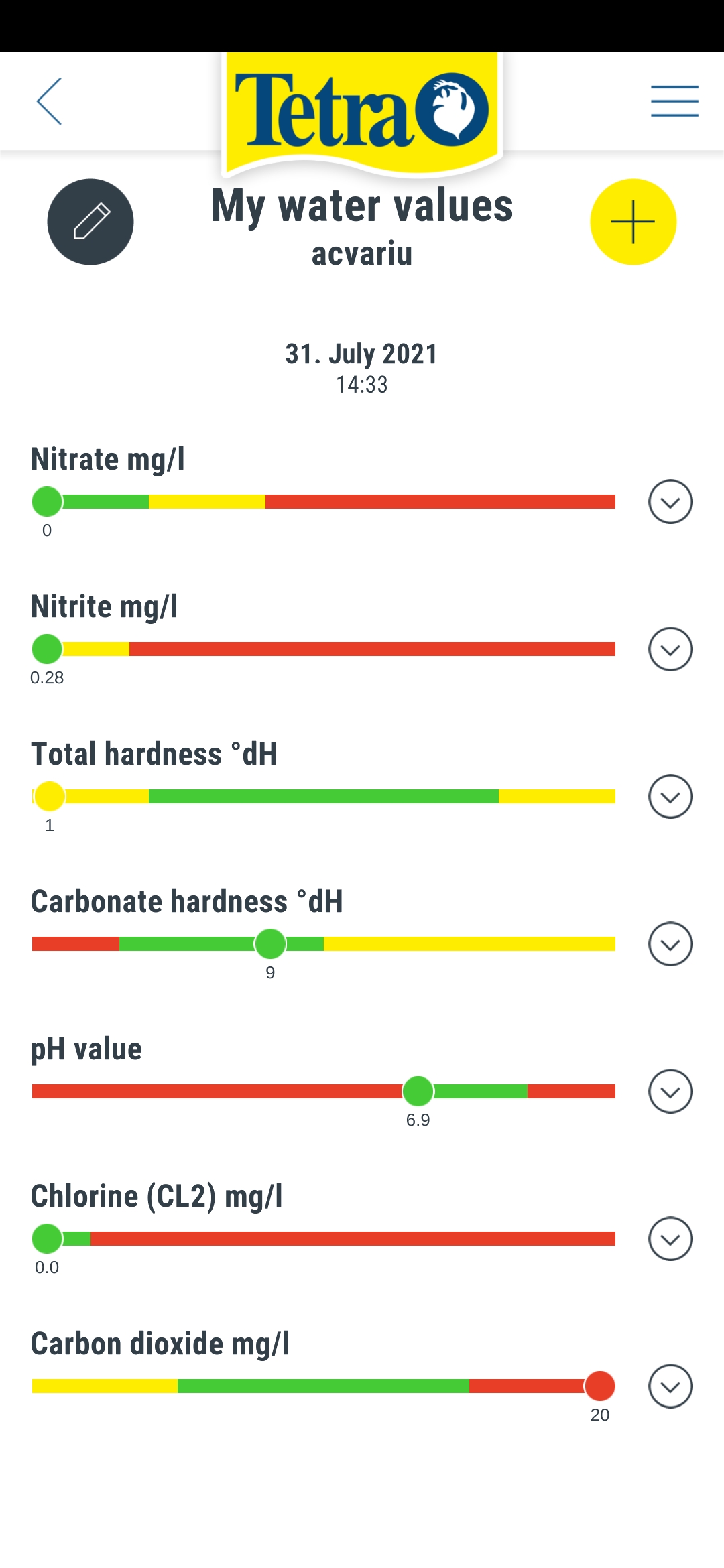Image resolution: width=724 pixels, height=1568 pixels.
Task: Expand Total hardness details
Action: coord(670,797)
